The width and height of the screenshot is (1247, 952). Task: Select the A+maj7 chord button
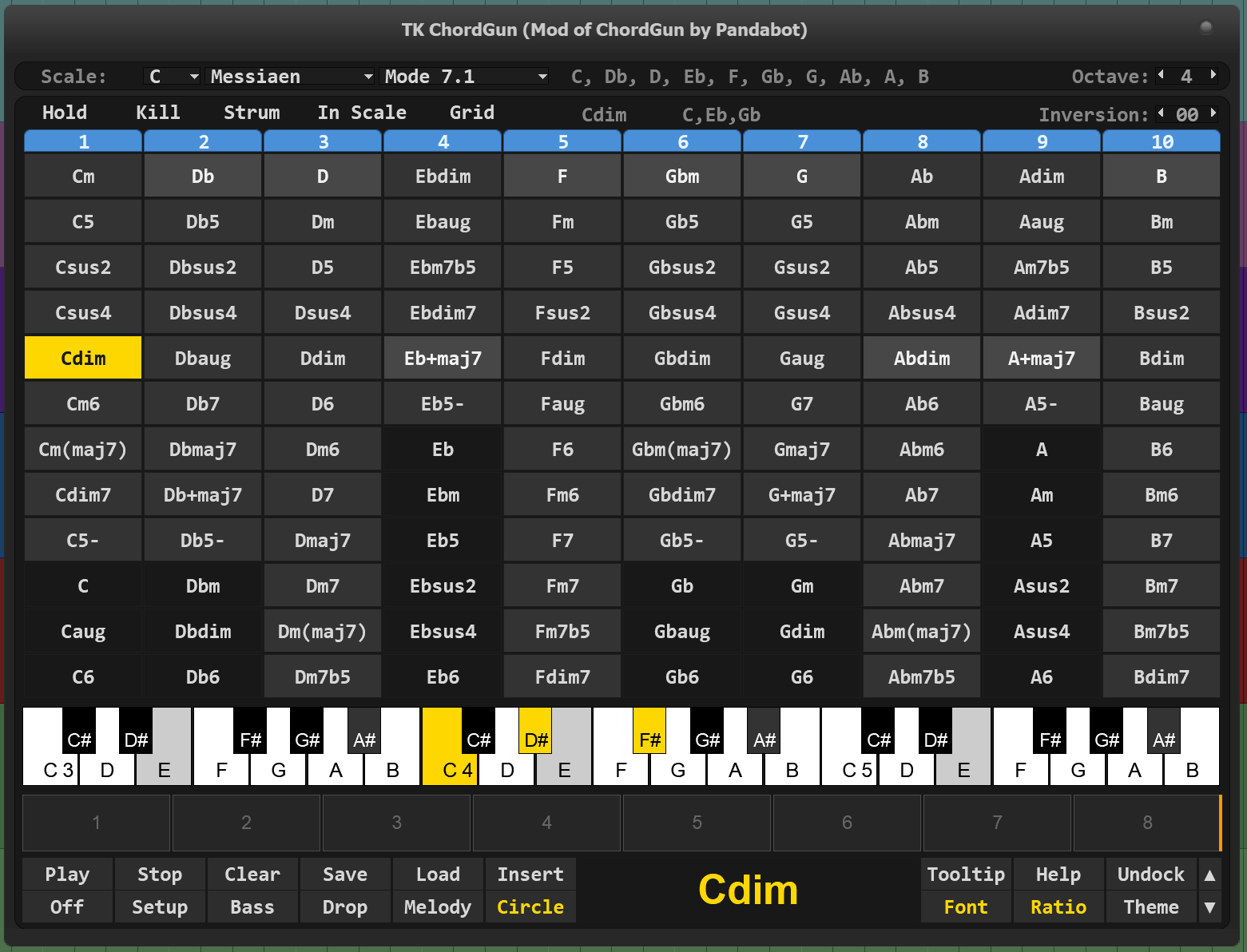tap(1042, 358)
